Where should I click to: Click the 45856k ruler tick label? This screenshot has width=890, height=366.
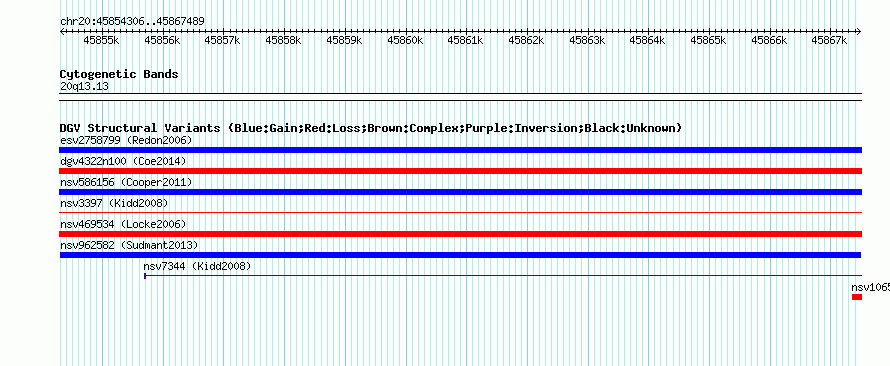coord(162,40)
